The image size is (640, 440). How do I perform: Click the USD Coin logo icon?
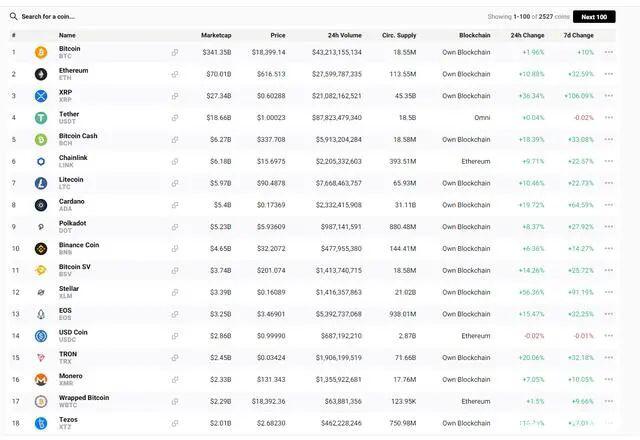[x=41, y=336]
